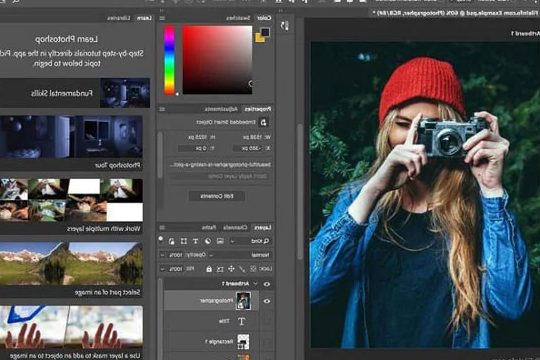Switch to the Paths tab

click(x=209, y=228)
